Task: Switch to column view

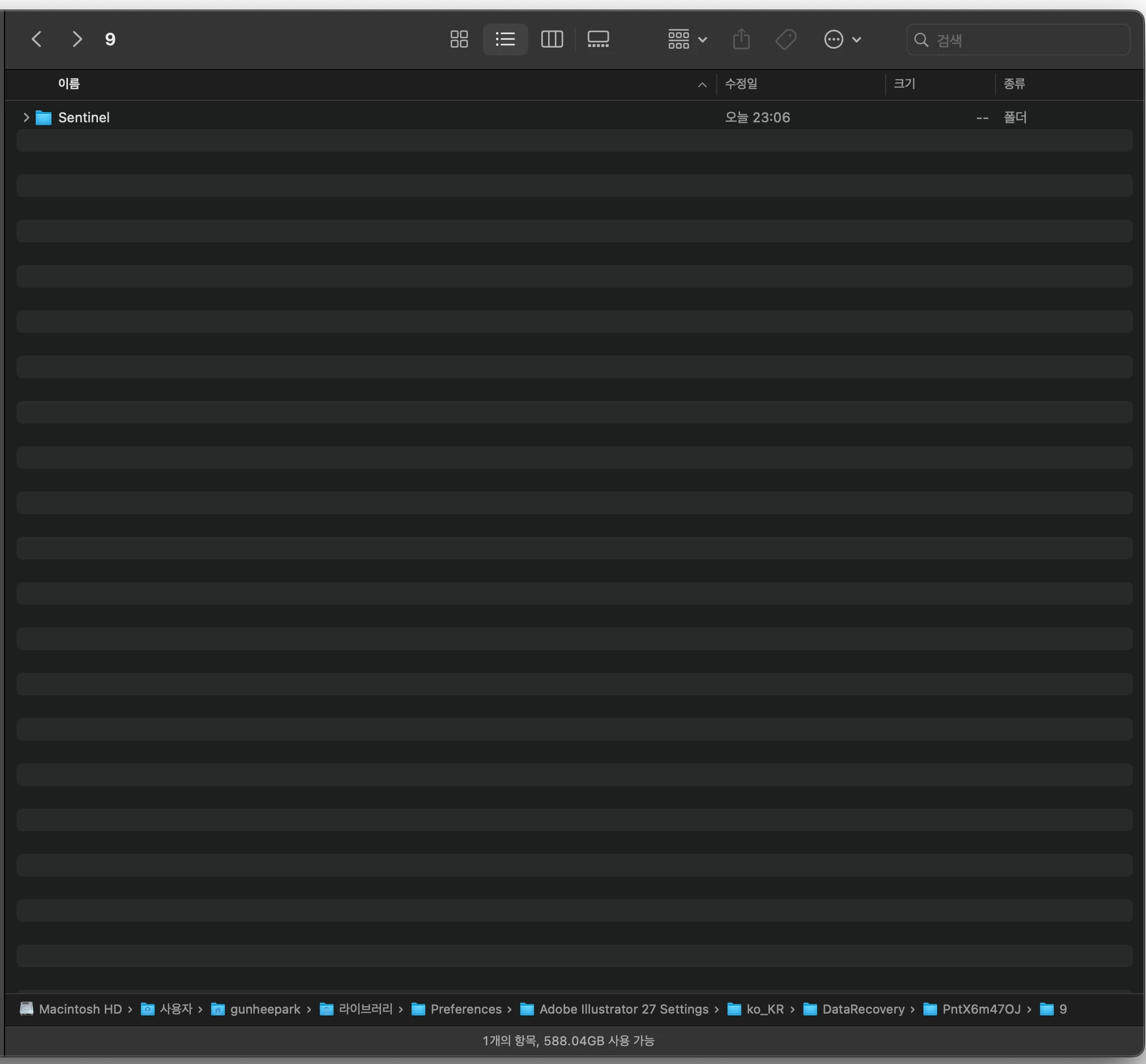Action: 551,39
